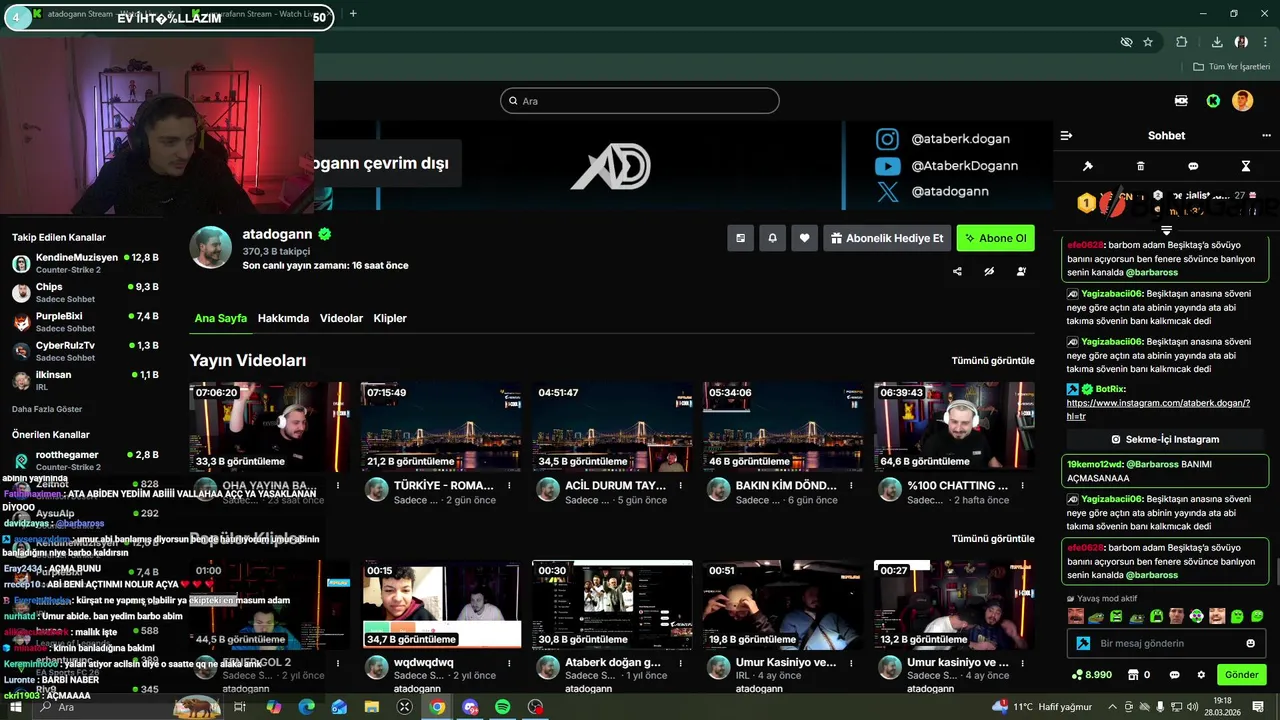Screen dimensions: 1280x720
Task: Click the taskbar volume speaker icon
Action: point(1194,707)
